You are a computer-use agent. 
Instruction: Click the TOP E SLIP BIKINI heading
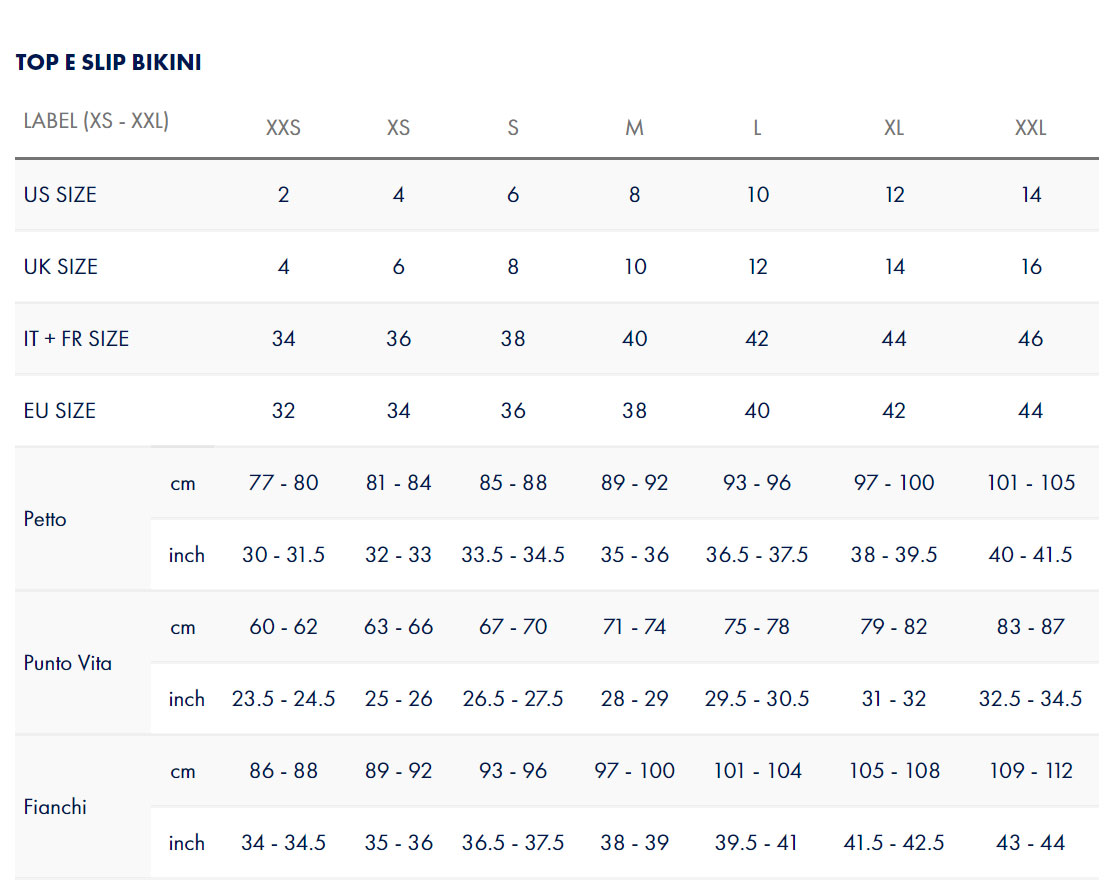click(x=108, y=63)
